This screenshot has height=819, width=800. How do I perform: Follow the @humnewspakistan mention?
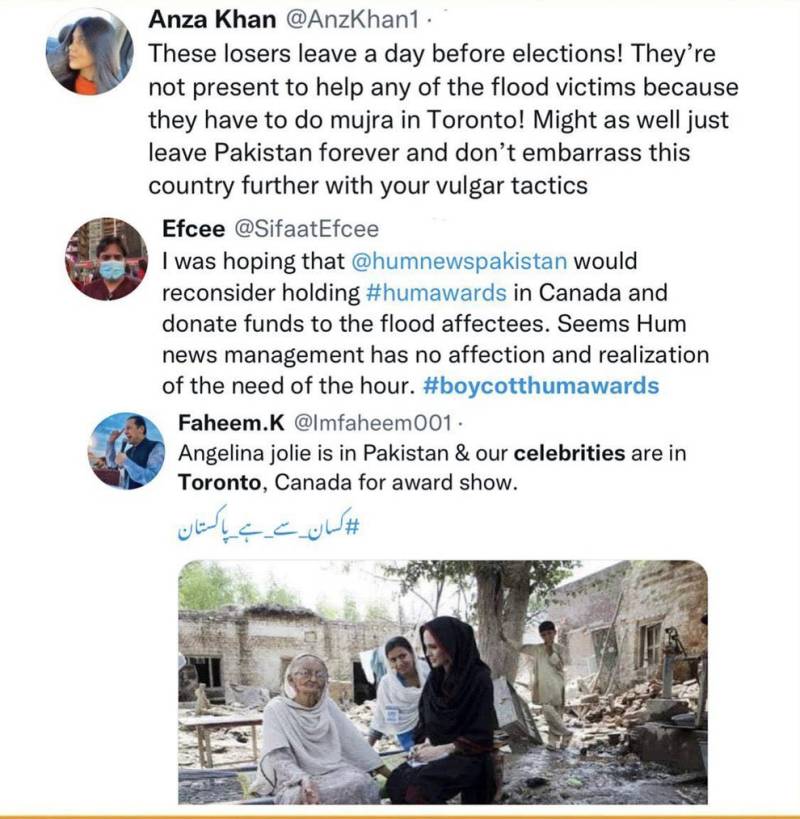click(x=459, y=261)
